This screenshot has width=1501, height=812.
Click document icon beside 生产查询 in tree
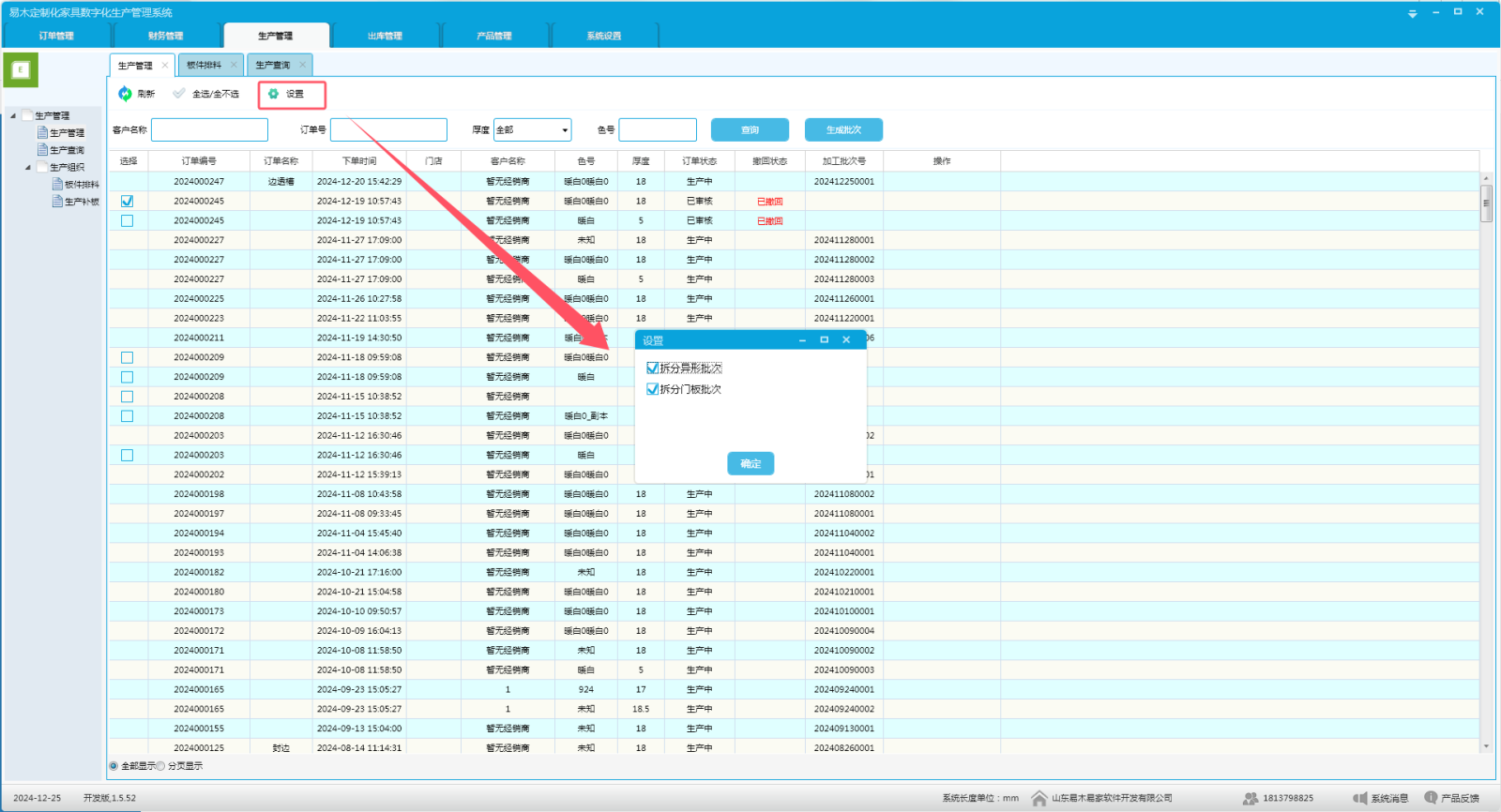click(x=42, y=150)
